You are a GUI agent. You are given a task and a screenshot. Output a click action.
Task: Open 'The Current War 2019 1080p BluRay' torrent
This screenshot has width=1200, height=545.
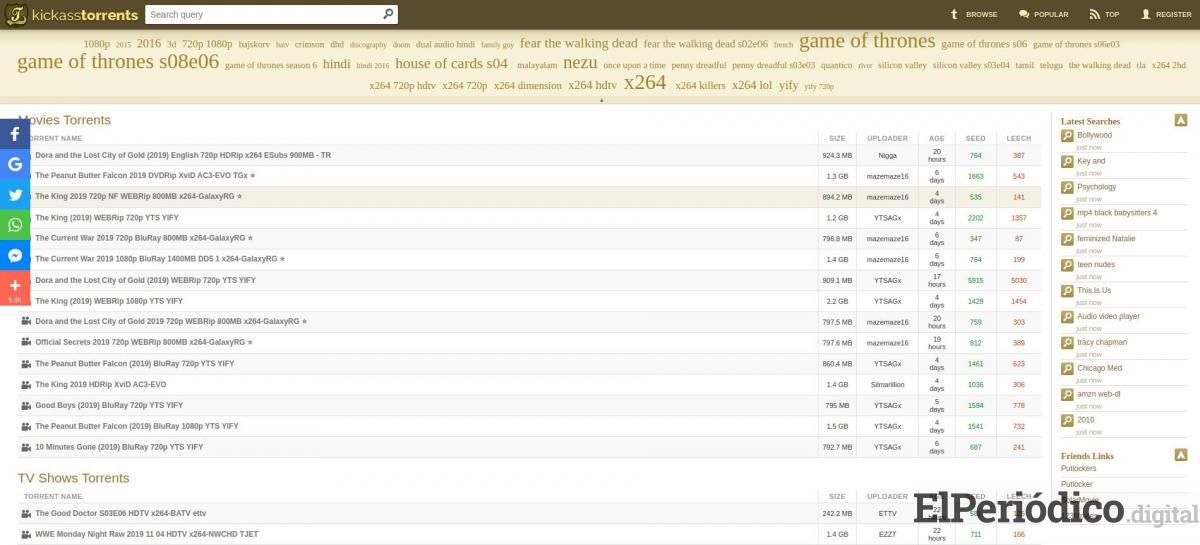(x=160, y=259)
